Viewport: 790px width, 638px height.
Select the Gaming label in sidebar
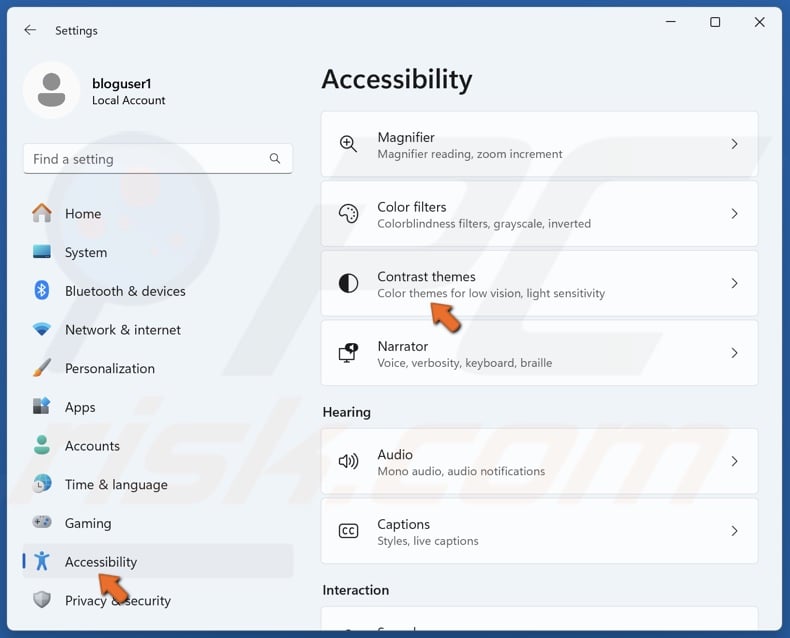coord(88,524)
